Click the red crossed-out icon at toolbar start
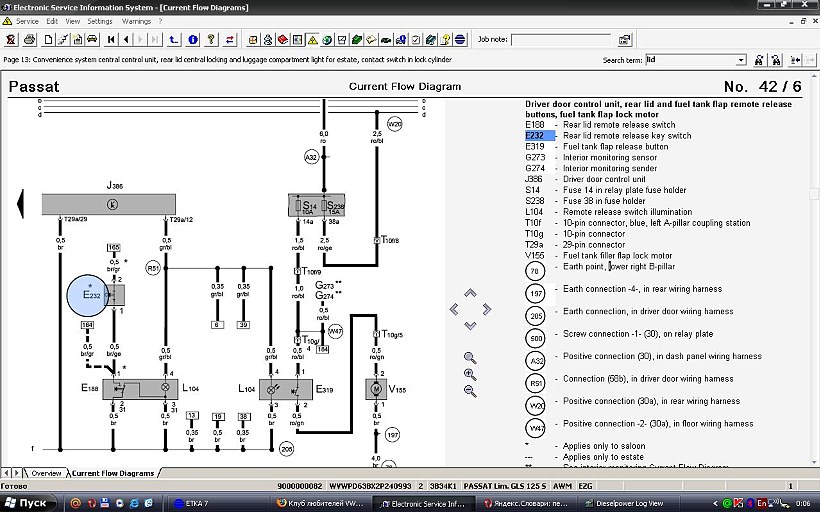This screenshot has height=512, width=820. click(11, 39)
